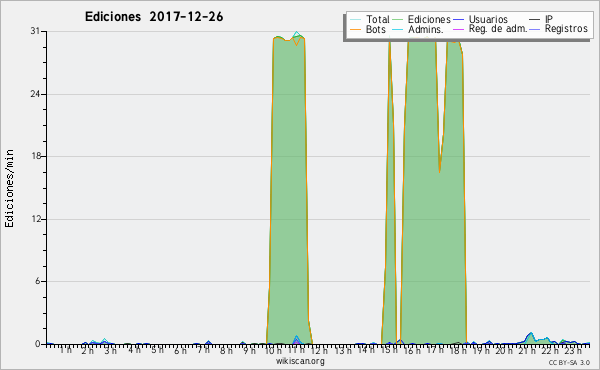Click the y-axis label '31'
The width and height of the screenshot is (600, 370).
(35, 31)
